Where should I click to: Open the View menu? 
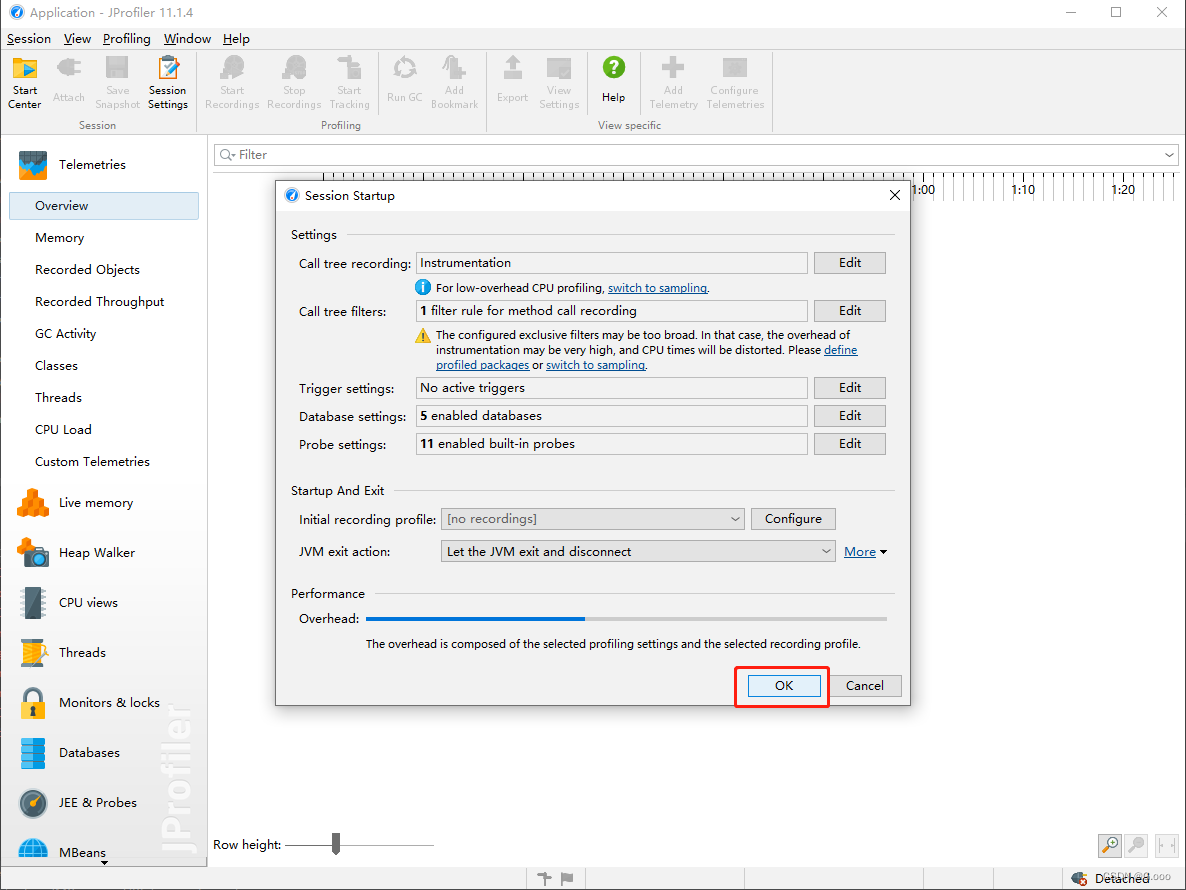coord(77,39)
